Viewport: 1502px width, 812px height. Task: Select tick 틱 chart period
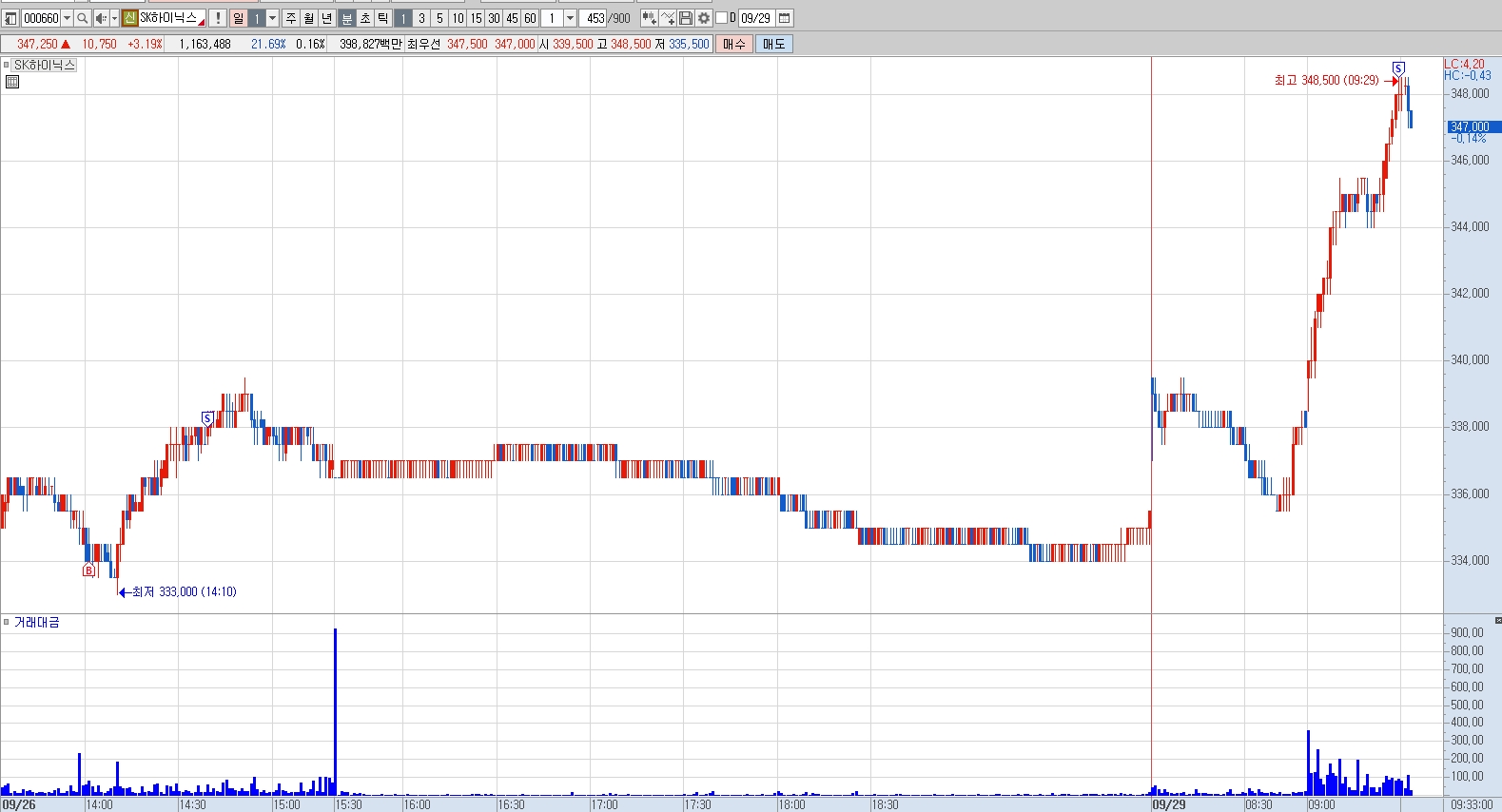click(x=383, y=18)
